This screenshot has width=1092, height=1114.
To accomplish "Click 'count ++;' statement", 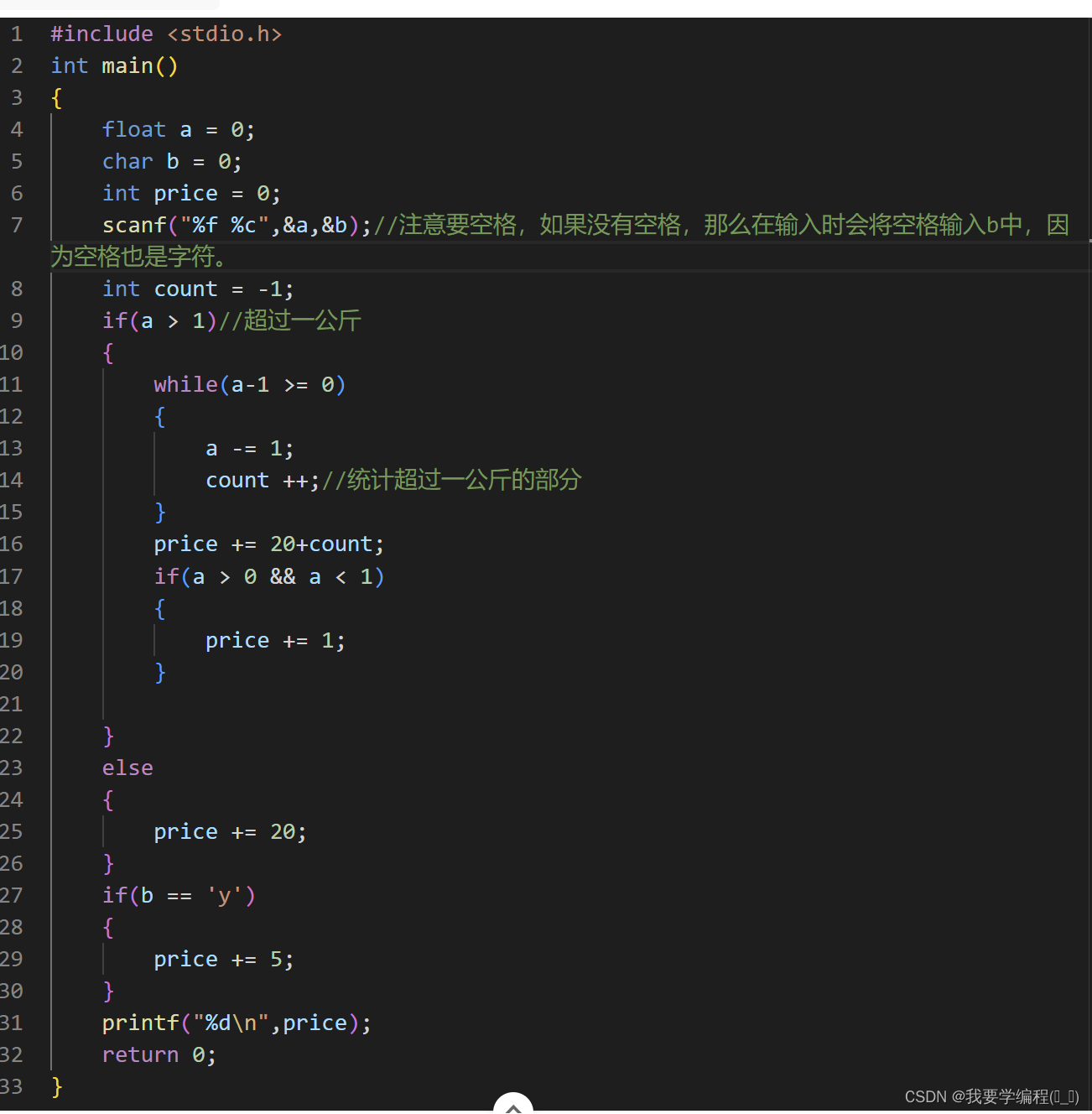I will [x=263, y=481].
